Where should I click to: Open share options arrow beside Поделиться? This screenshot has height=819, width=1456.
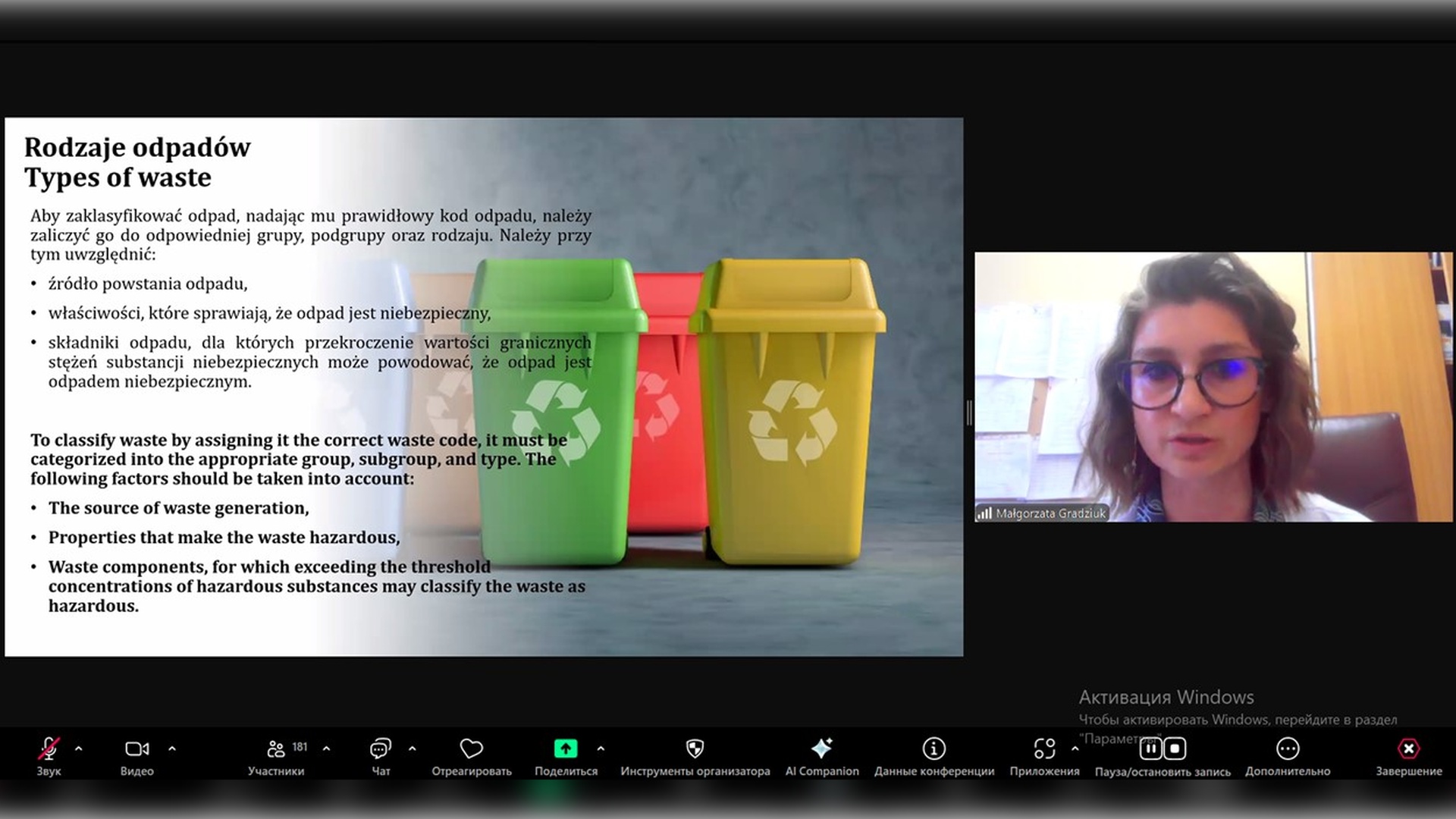click(601, 749)
